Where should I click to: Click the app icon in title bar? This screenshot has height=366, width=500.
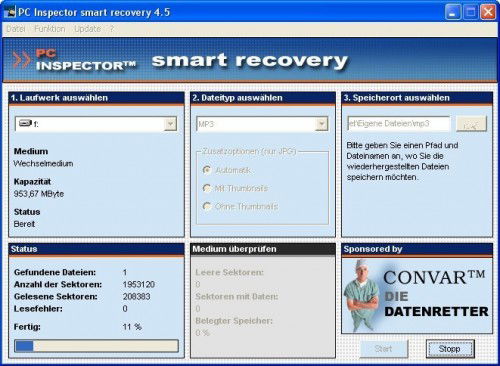click(x=10, y=13)
